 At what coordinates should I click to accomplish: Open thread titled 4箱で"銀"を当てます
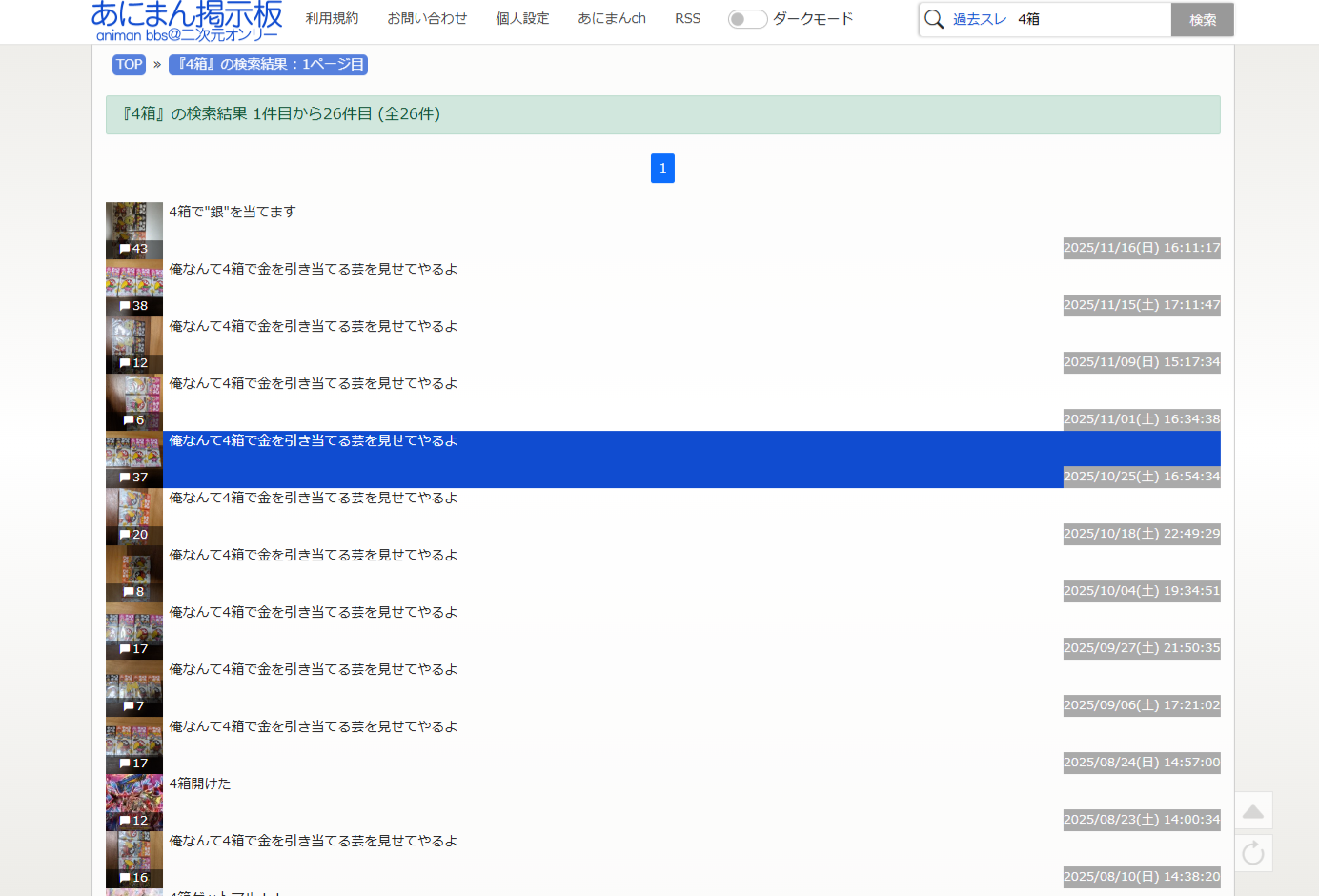pyautogui.click(x=233, y=212)
